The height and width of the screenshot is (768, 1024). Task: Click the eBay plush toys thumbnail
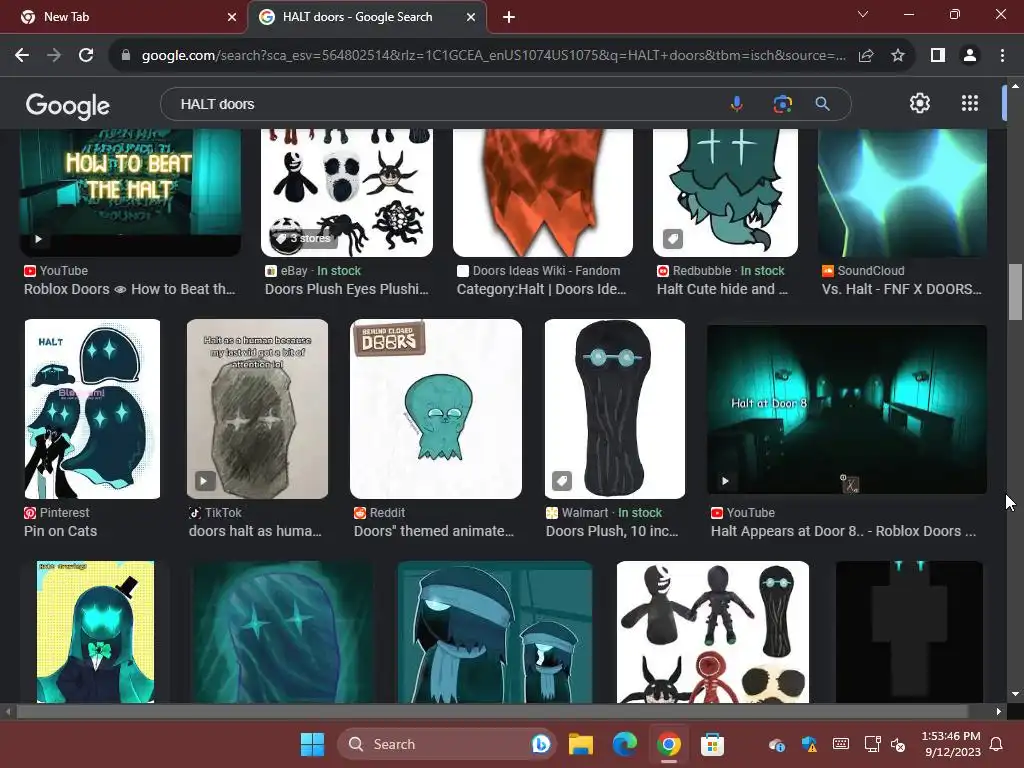pyautogui.click(x=347, y=193)
